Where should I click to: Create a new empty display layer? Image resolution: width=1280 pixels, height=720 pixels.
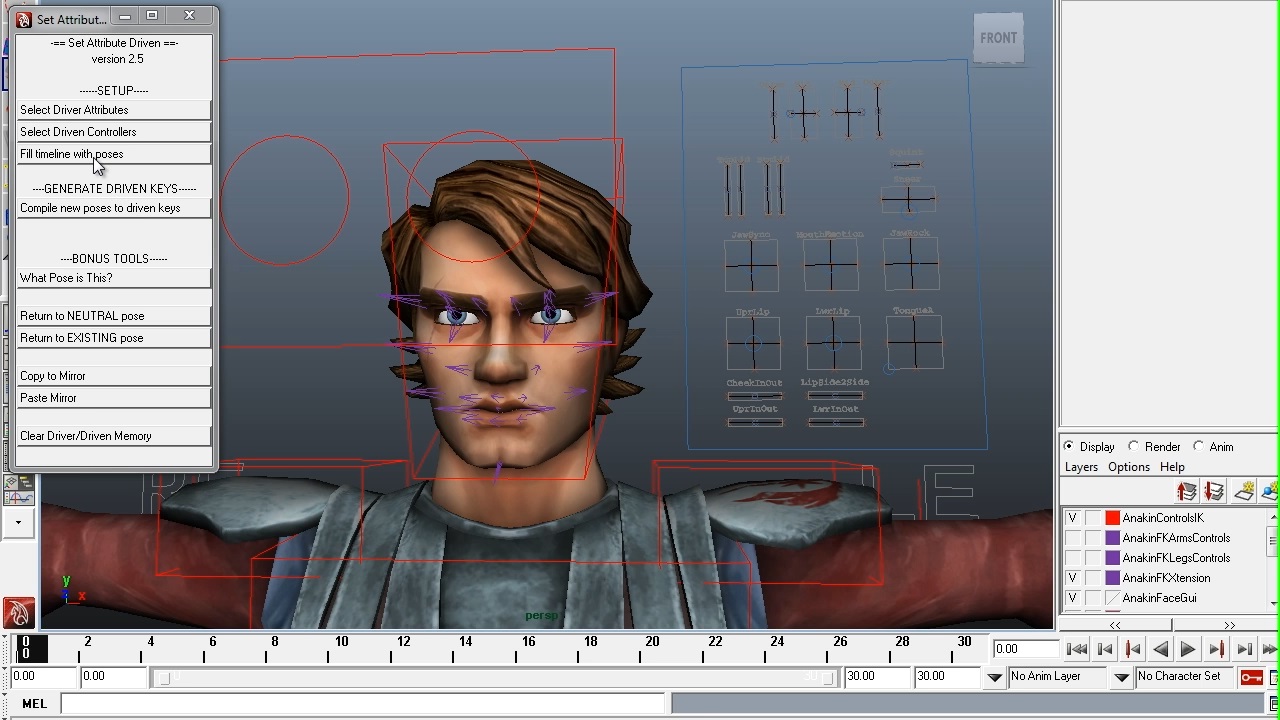pos(1244,491)
